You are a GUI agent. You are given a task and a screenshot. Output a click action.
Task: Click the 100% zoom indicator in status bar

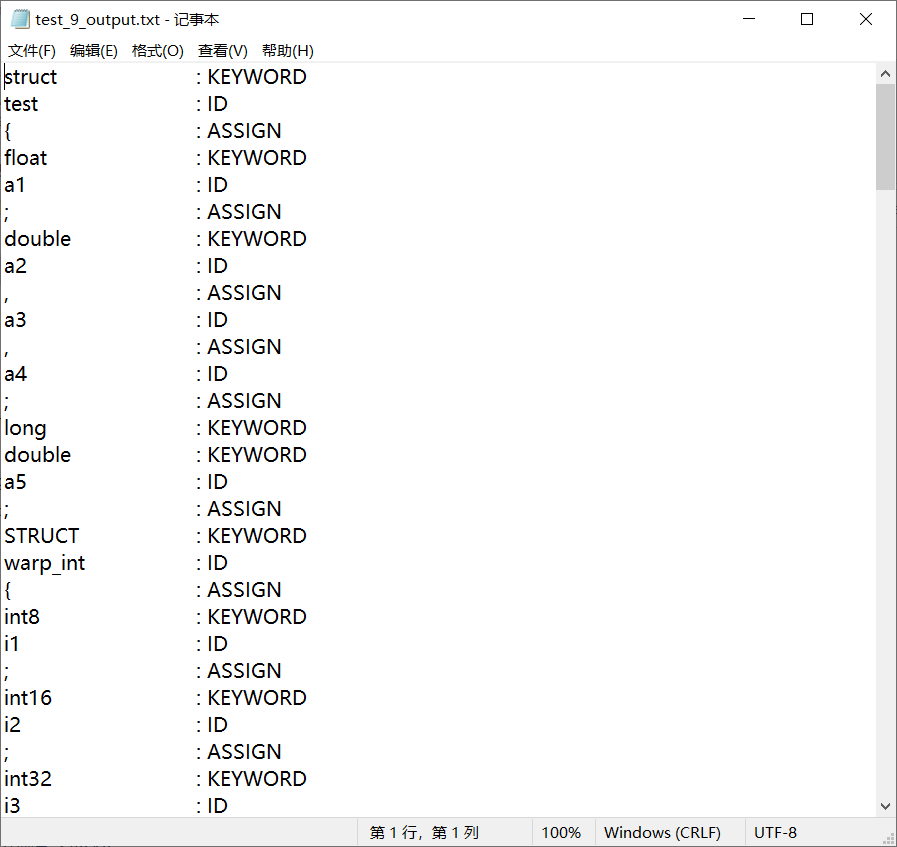561,833
